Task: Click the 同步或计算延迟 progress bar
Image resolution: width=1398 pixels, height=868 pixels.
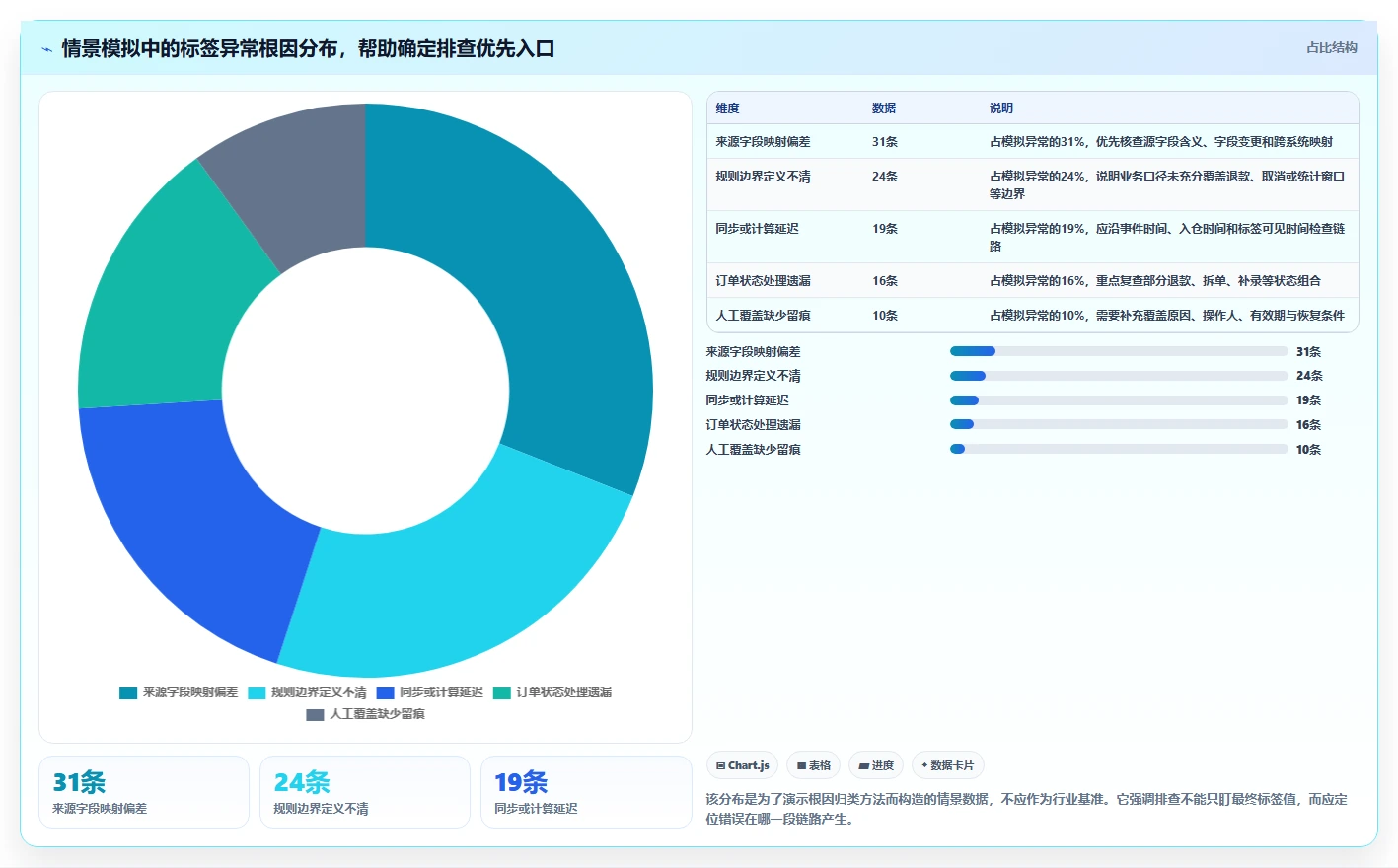Action: point(1119,400)
